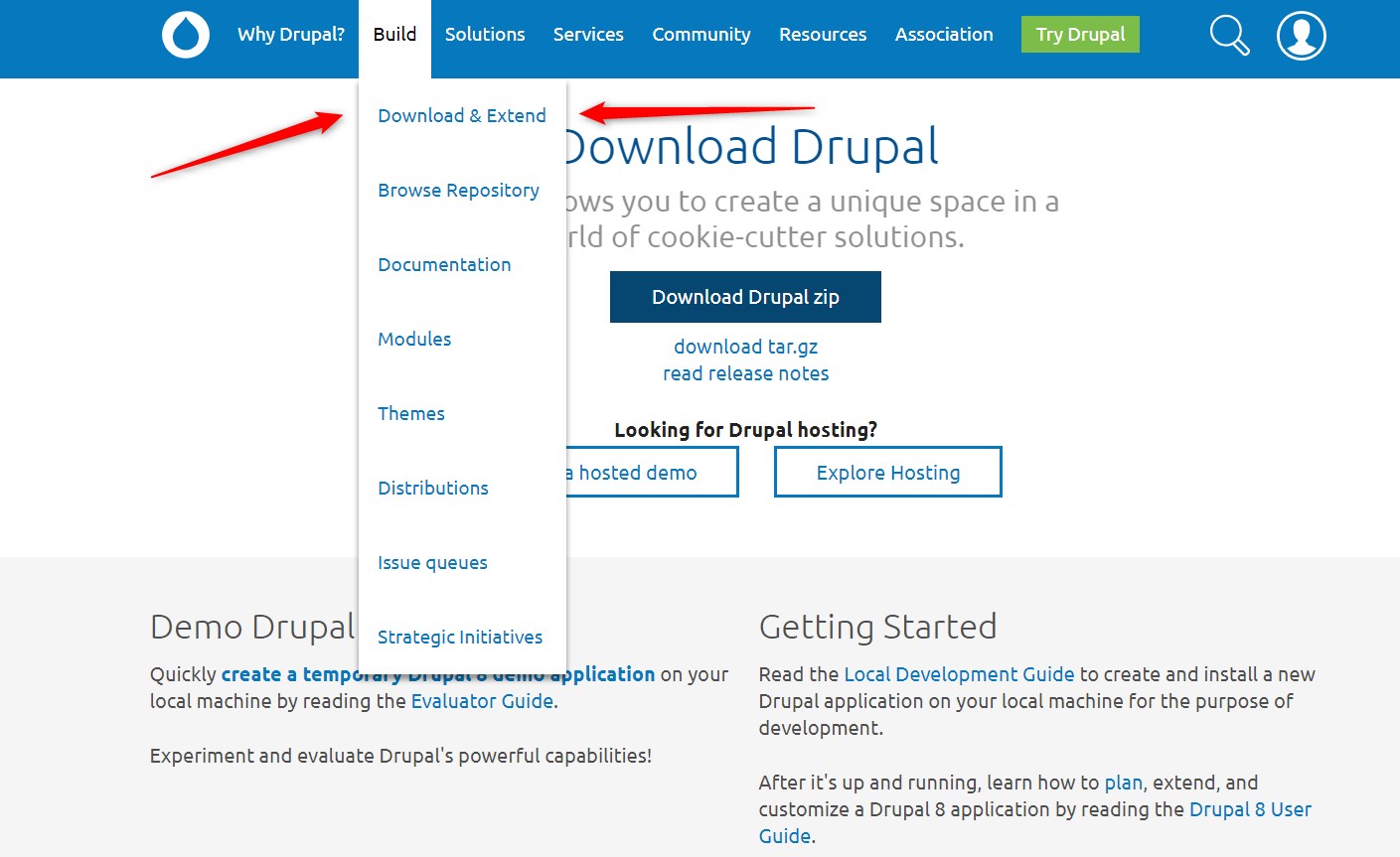Choose Download & Extend from the Build menu

click(x=462, y=116)
